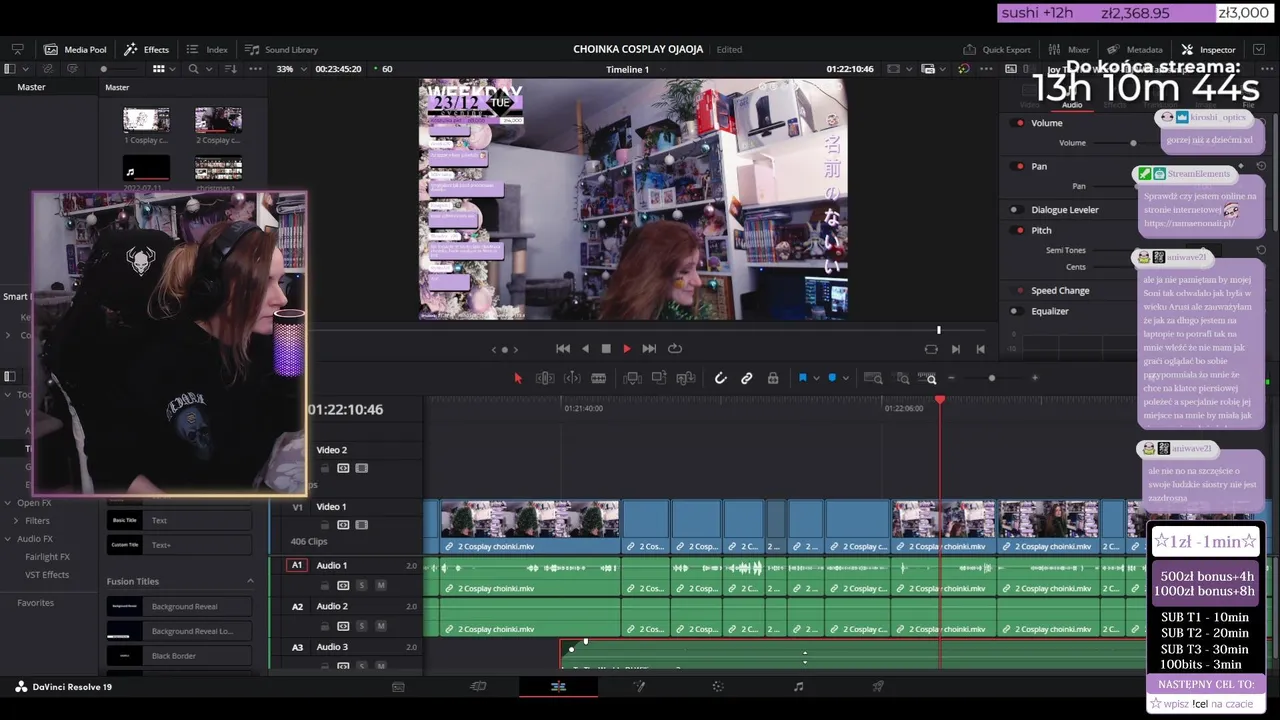Adjust media pool thumbnail size slider
Viewport: 1280px width, 720px height.
[x=103, y=69]
